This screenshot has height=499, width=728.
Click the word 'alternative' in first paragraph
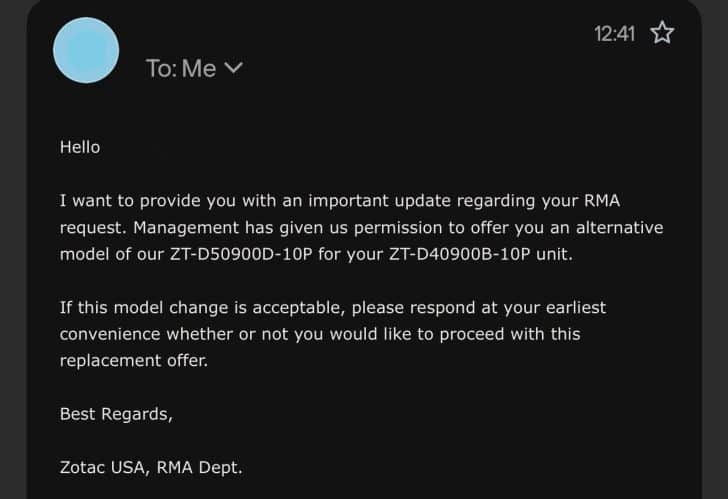[619, 228]
